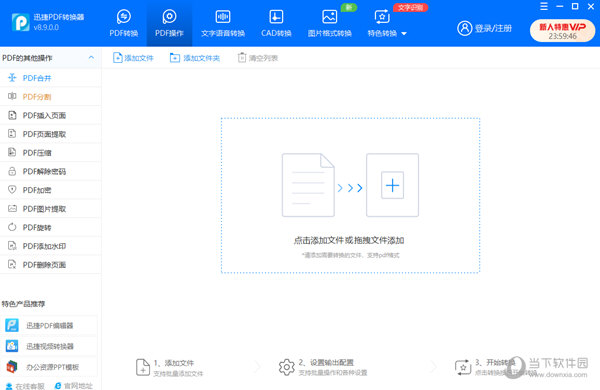
Task: Click the step 3 convert icon
Action: pyautogui.click(x=463, y=367)
